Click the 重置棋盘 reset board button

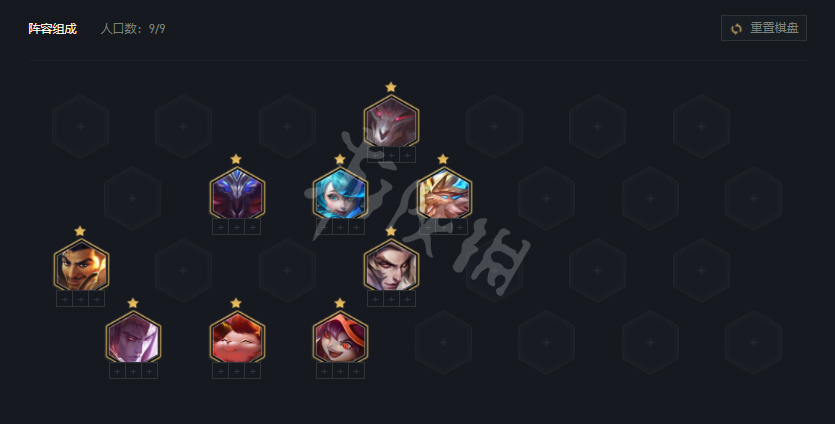click(x=764, y=28)
